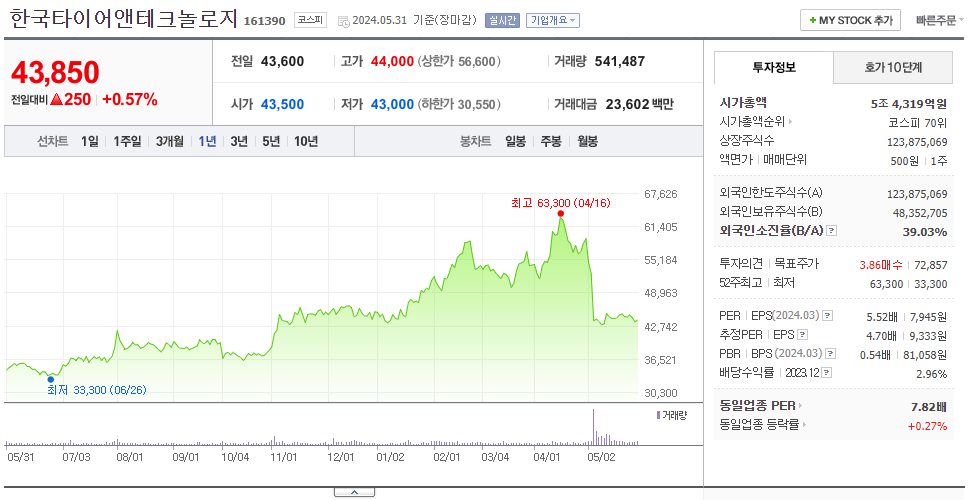Click 거래량 value 541,487
Screen dimensions: 968x500
(x=620, y=61)
